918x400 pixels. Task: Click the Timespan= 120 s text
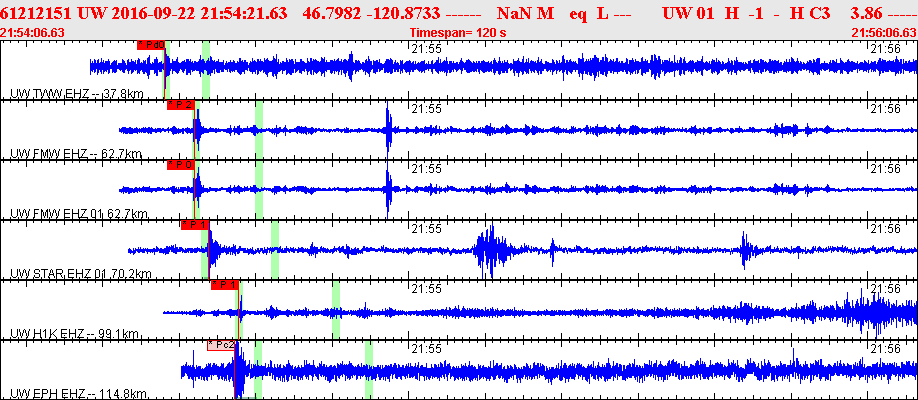[458, 33]
